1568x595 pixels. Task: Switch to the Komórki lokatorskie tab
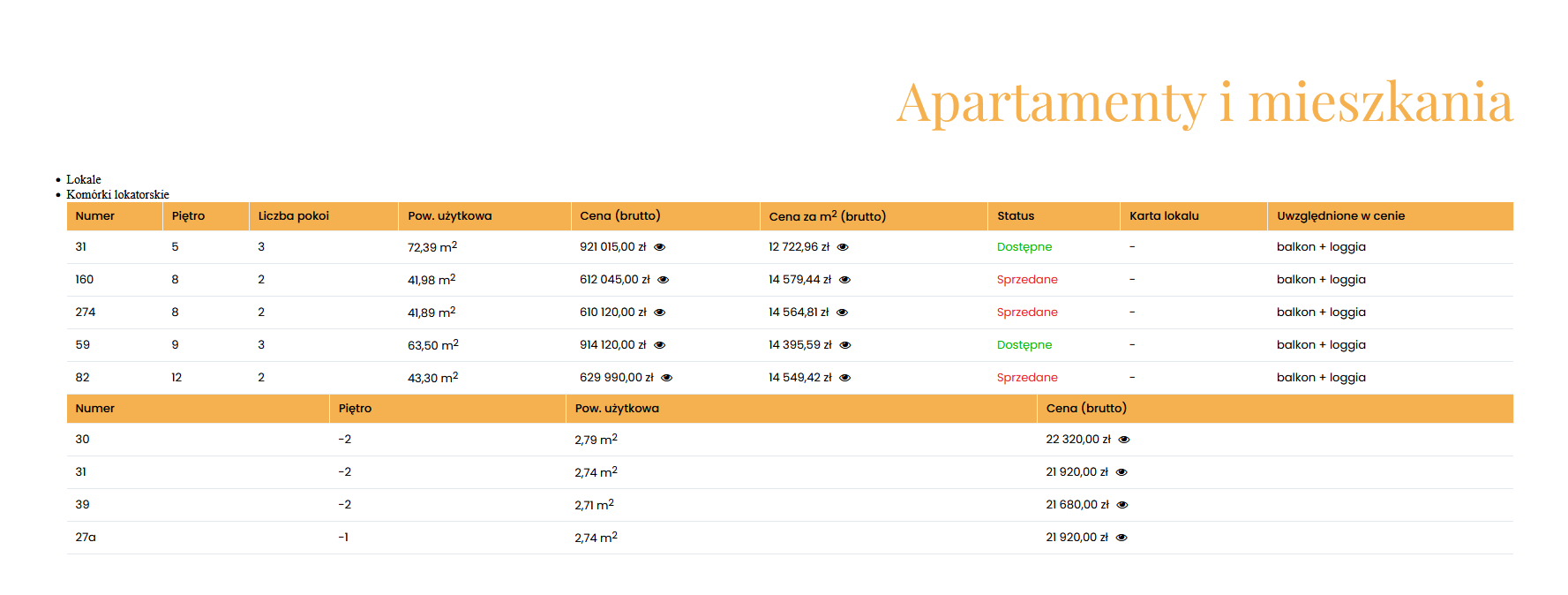[x=117, y=194]
